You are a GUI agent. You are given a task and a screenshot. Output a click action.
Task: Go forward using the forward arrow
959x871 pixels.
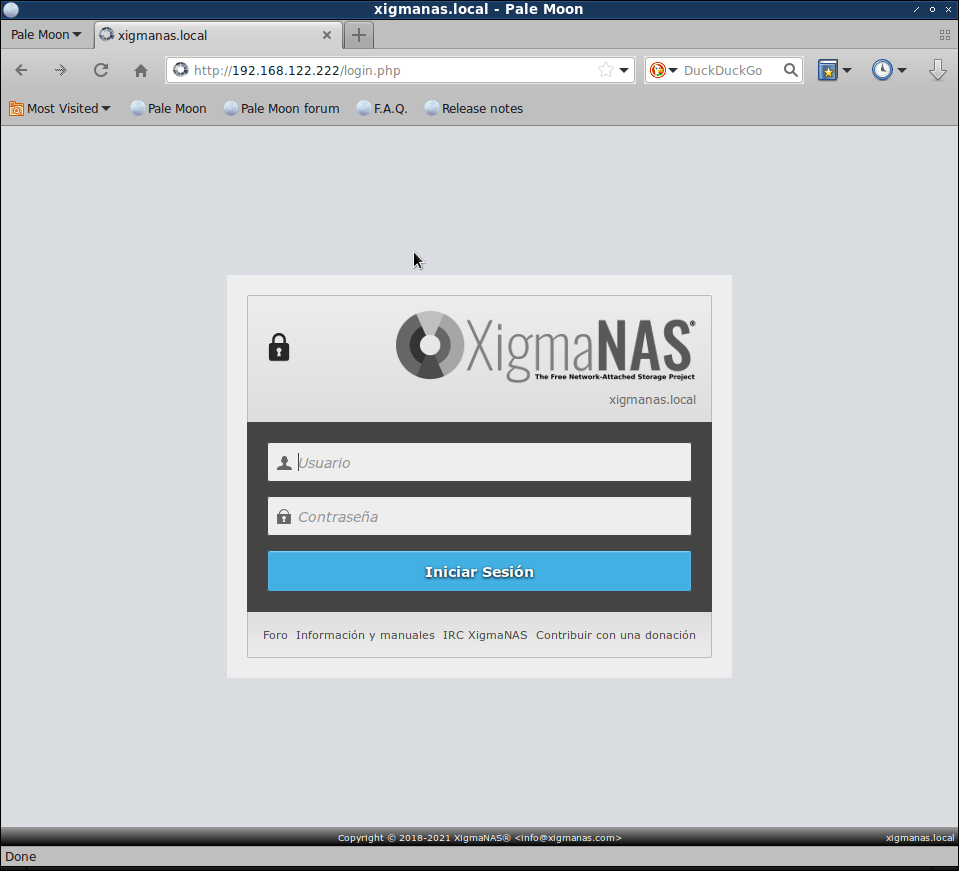click(61, 70)
